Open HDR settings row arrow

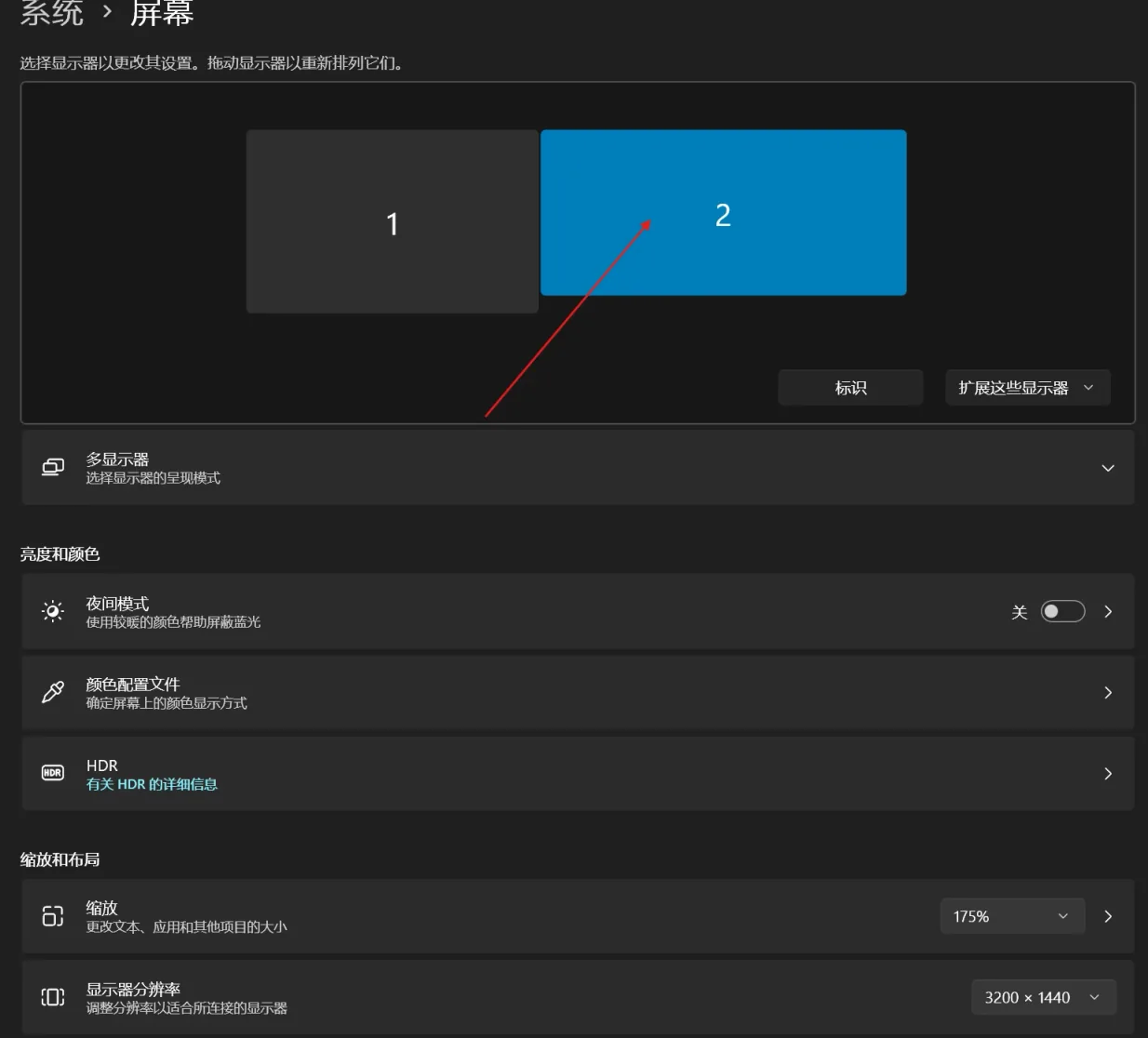click(x=1108, y=773)
